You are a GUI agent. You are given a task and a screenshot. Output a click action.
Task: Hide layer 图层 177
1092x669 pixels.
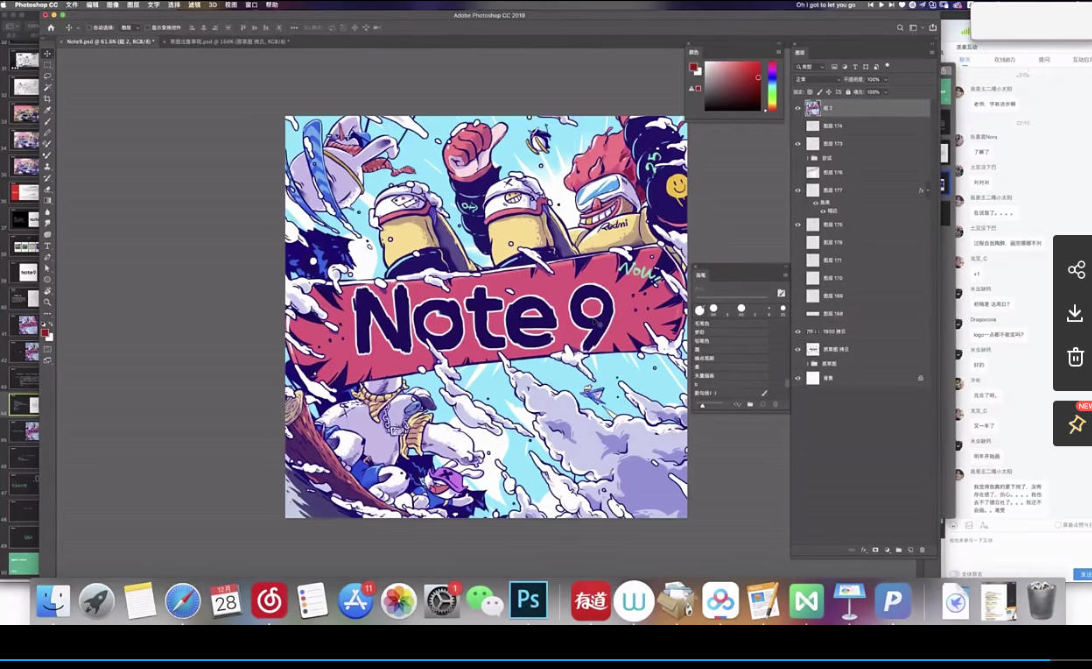(x=798, y=190)
